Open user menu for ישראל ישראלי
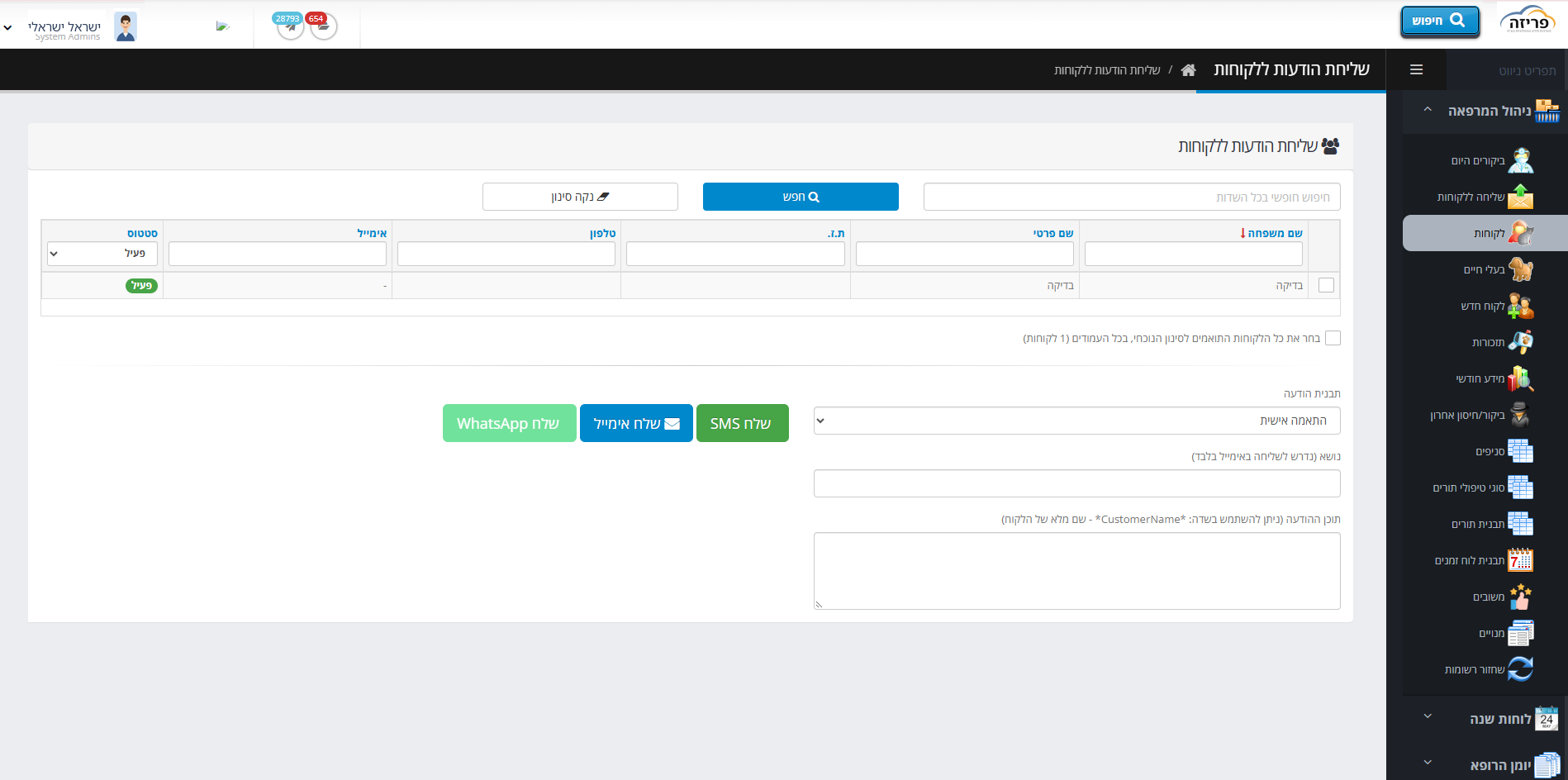 [70, 27]
